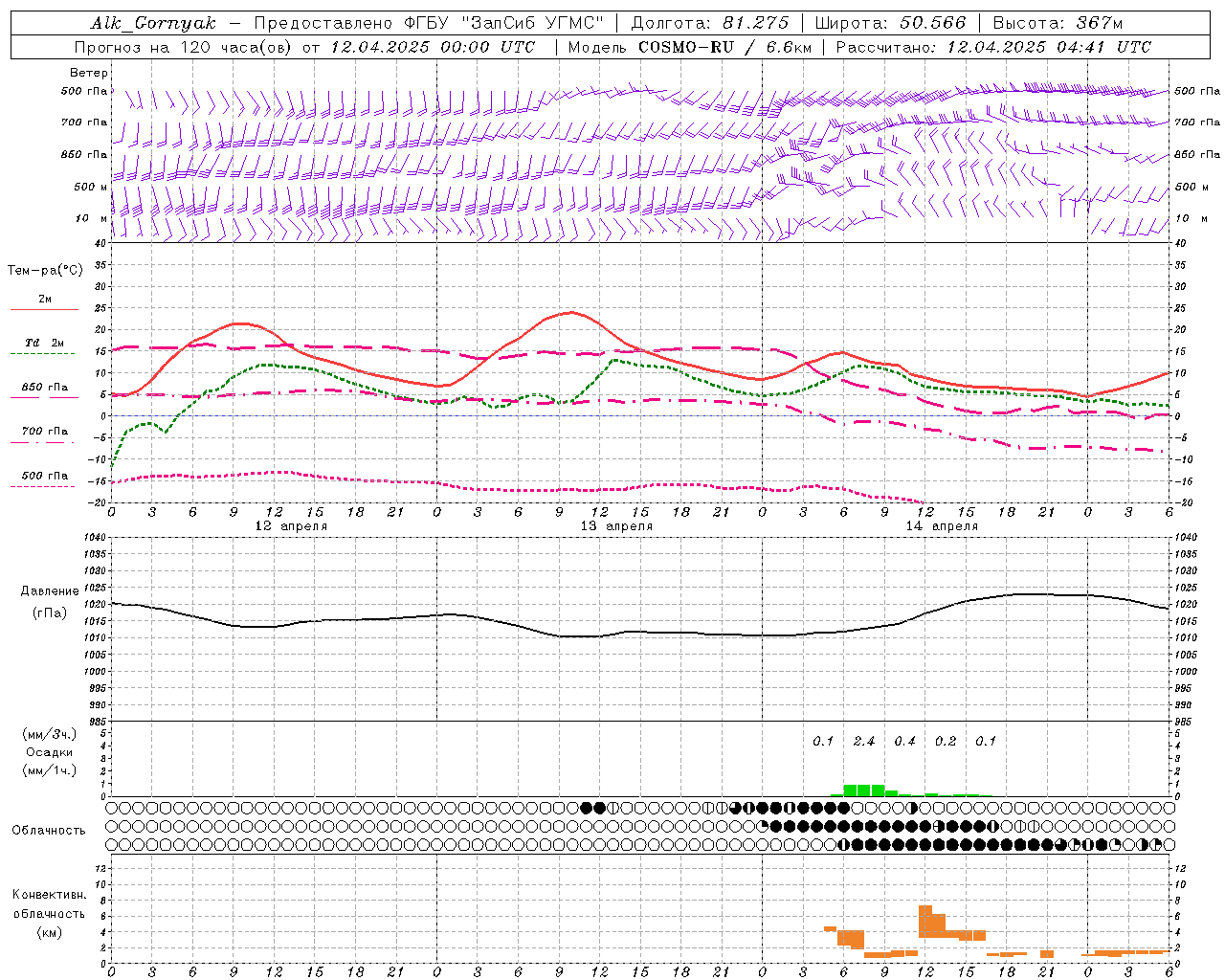Click the 0.2 precipitation amount value
Viewport: 1225px width, 980px height.
pos(946,741)
